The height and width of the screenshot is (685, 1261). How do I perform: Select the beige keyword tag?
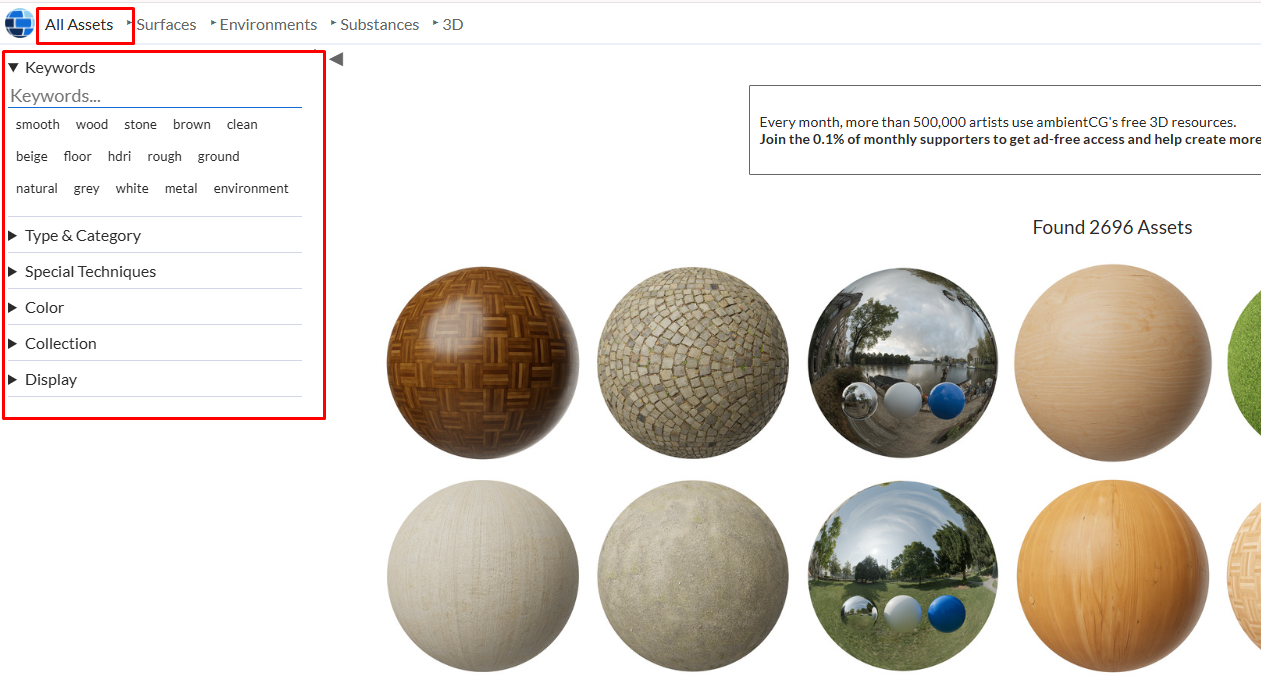[x=32, y=156]
